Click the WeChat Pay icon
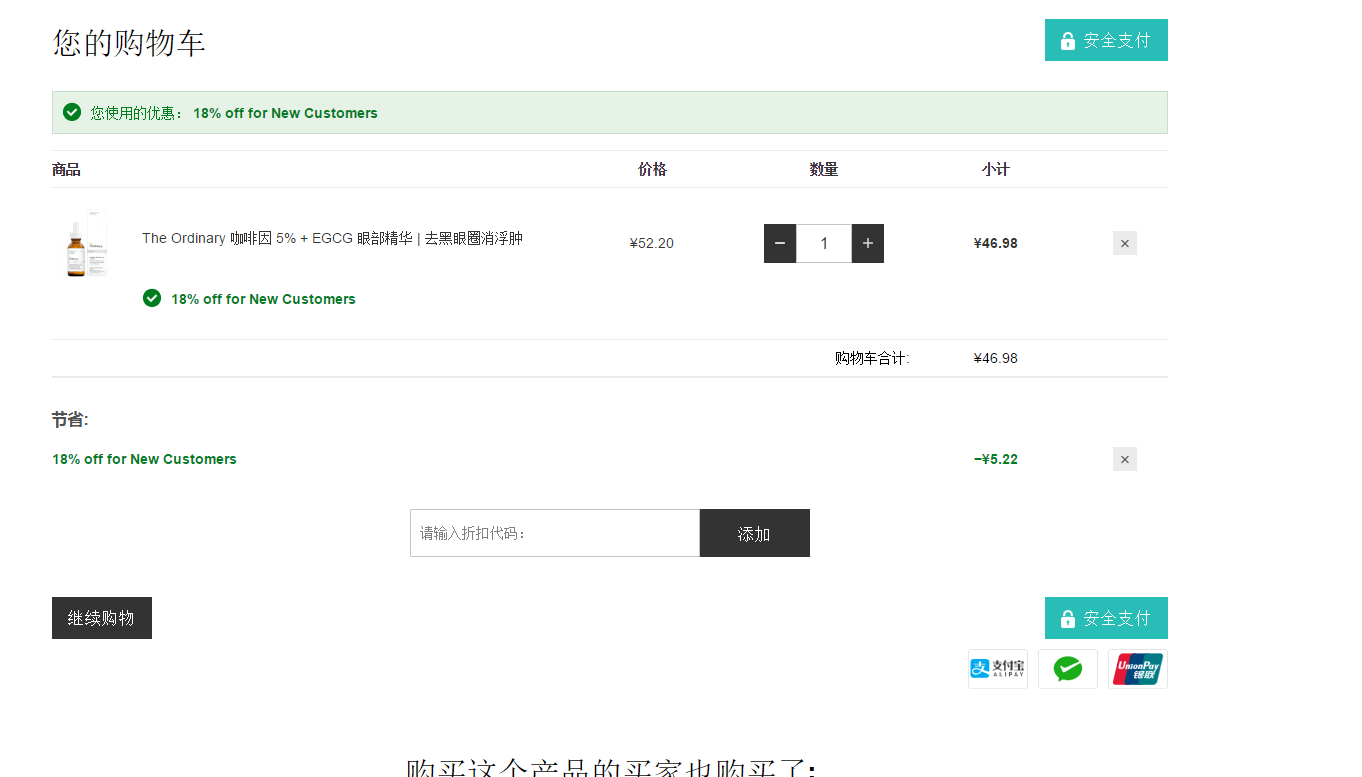The image size is (1362, 777). (1068, 669)
